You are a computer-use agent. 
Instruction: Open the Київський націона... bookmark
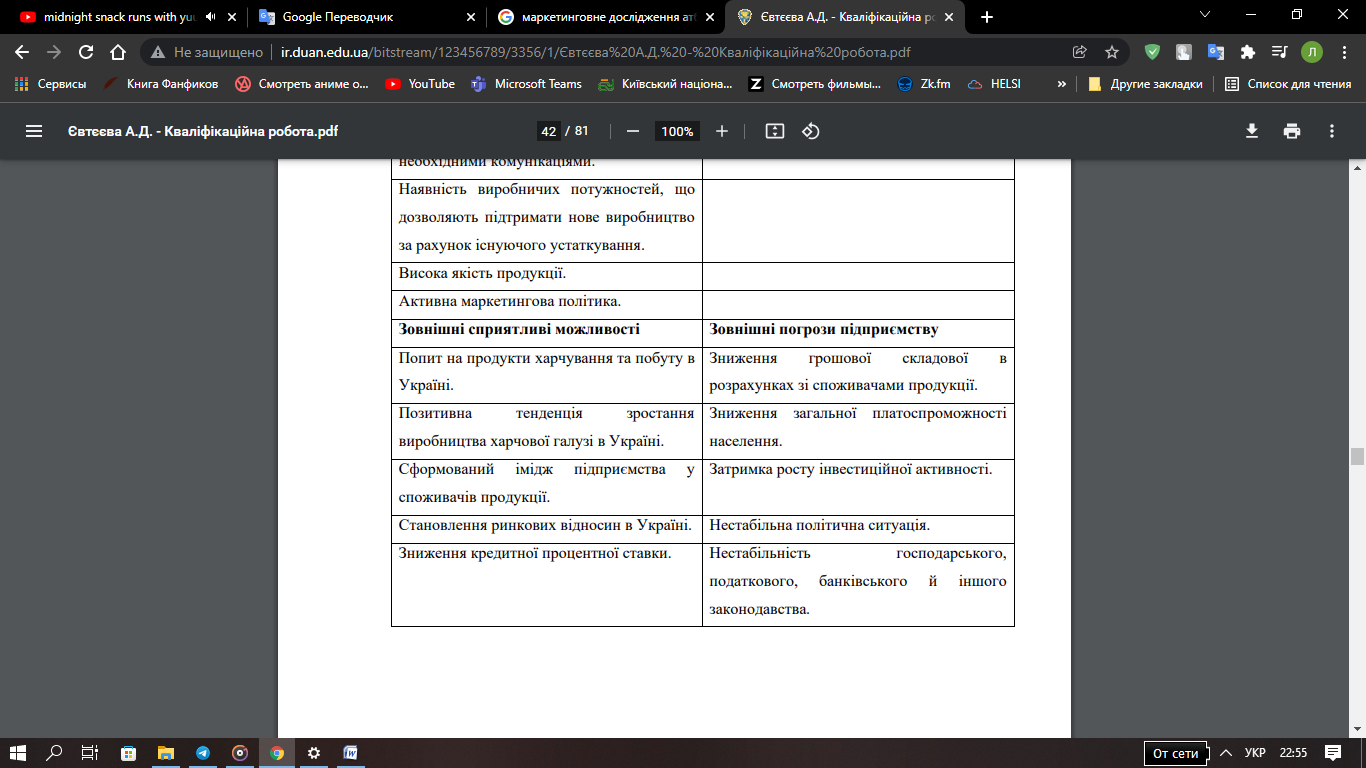[665, 84]
